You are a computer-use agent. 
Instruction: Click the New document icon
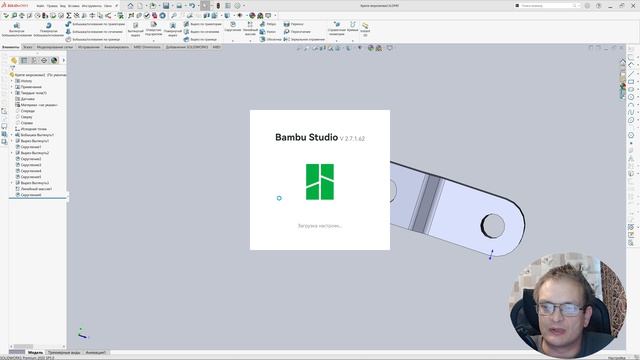[140, 6]
